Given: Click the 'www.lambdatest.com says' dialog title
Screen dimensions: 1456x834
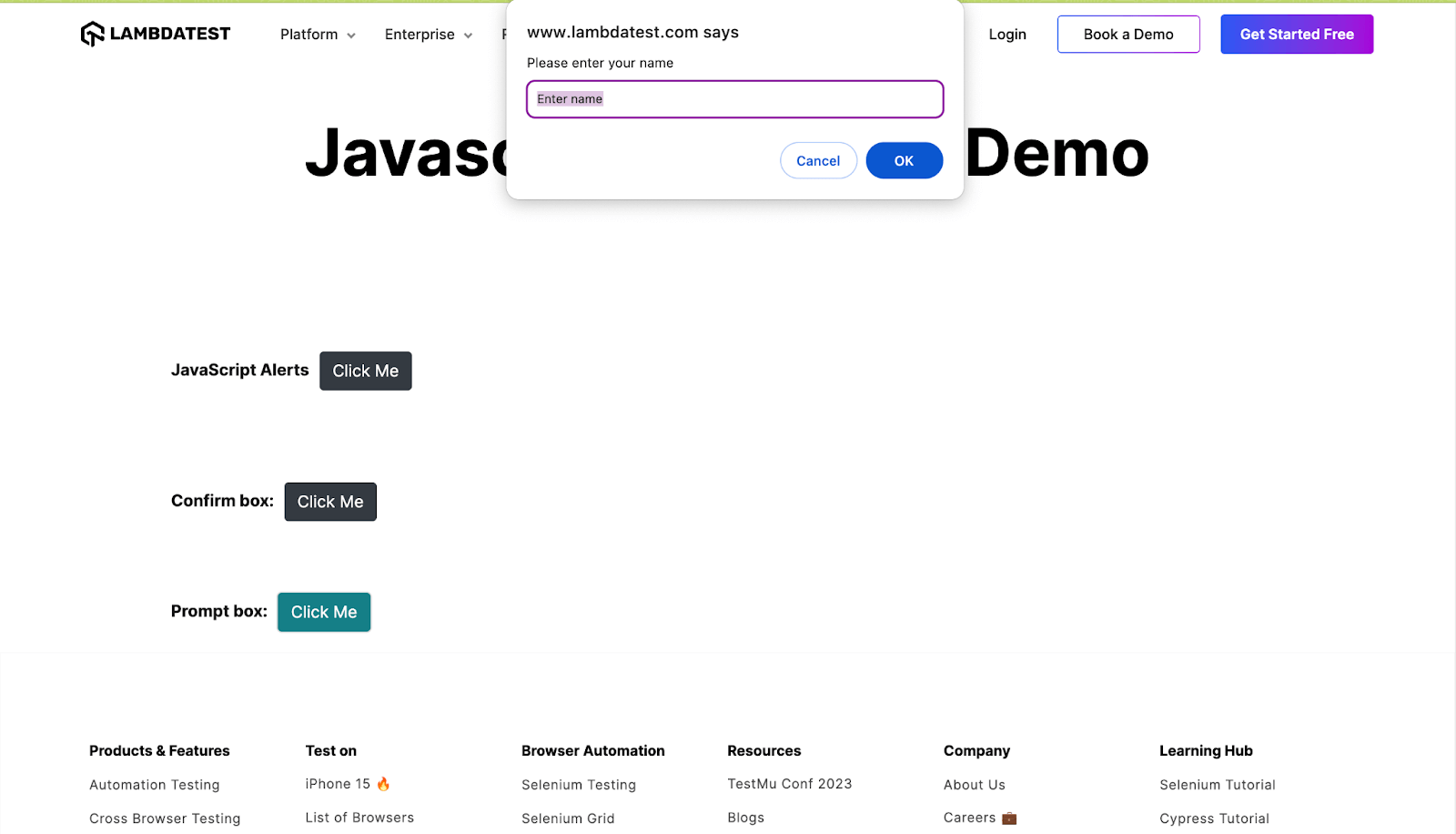Looking at the screenshot, I should click(x=633, y=32).
